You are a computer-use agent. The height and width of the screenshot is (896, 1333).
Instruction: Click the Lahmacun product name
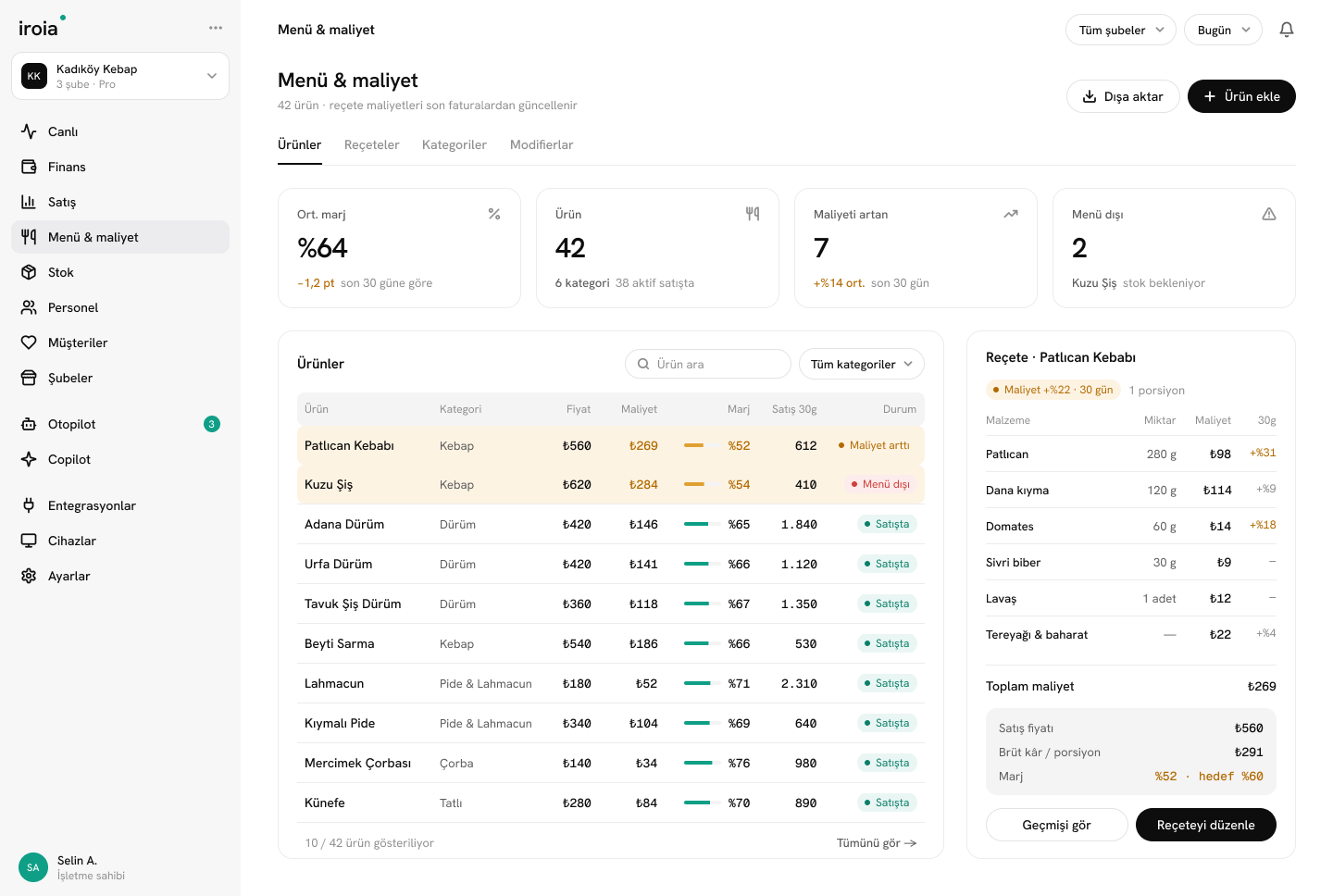click(x=334, y=683)
